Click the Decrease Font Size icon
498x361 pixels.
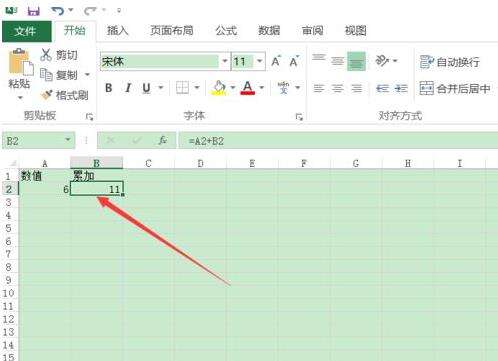point(294,61)
